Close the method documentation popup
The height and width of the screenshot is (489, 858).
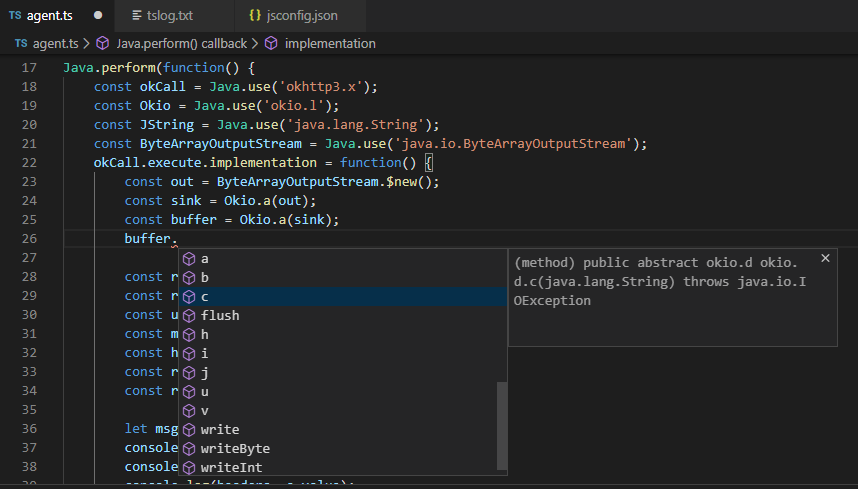pos(825,258)
